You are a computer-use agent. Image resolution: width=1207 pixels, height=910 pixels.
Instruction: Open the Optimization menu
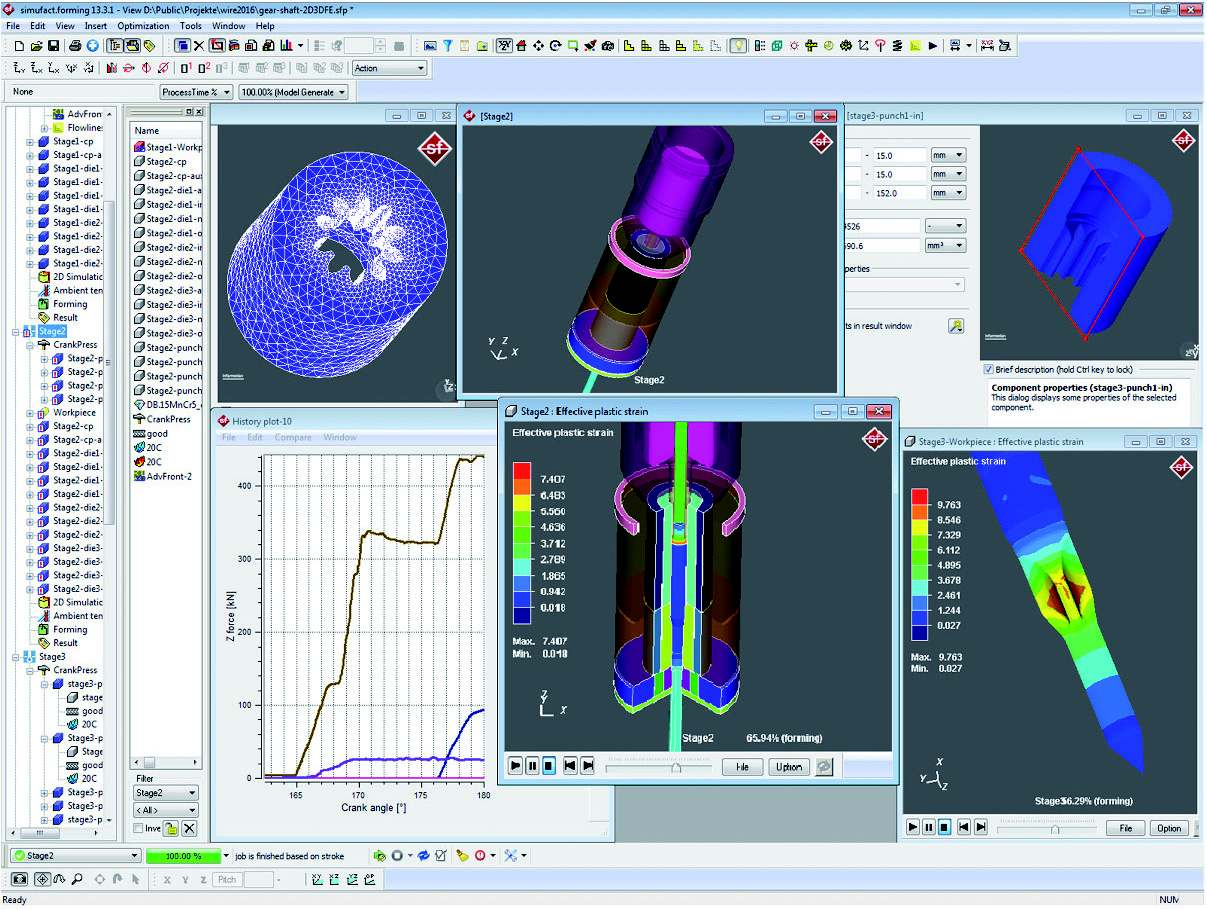143,25
